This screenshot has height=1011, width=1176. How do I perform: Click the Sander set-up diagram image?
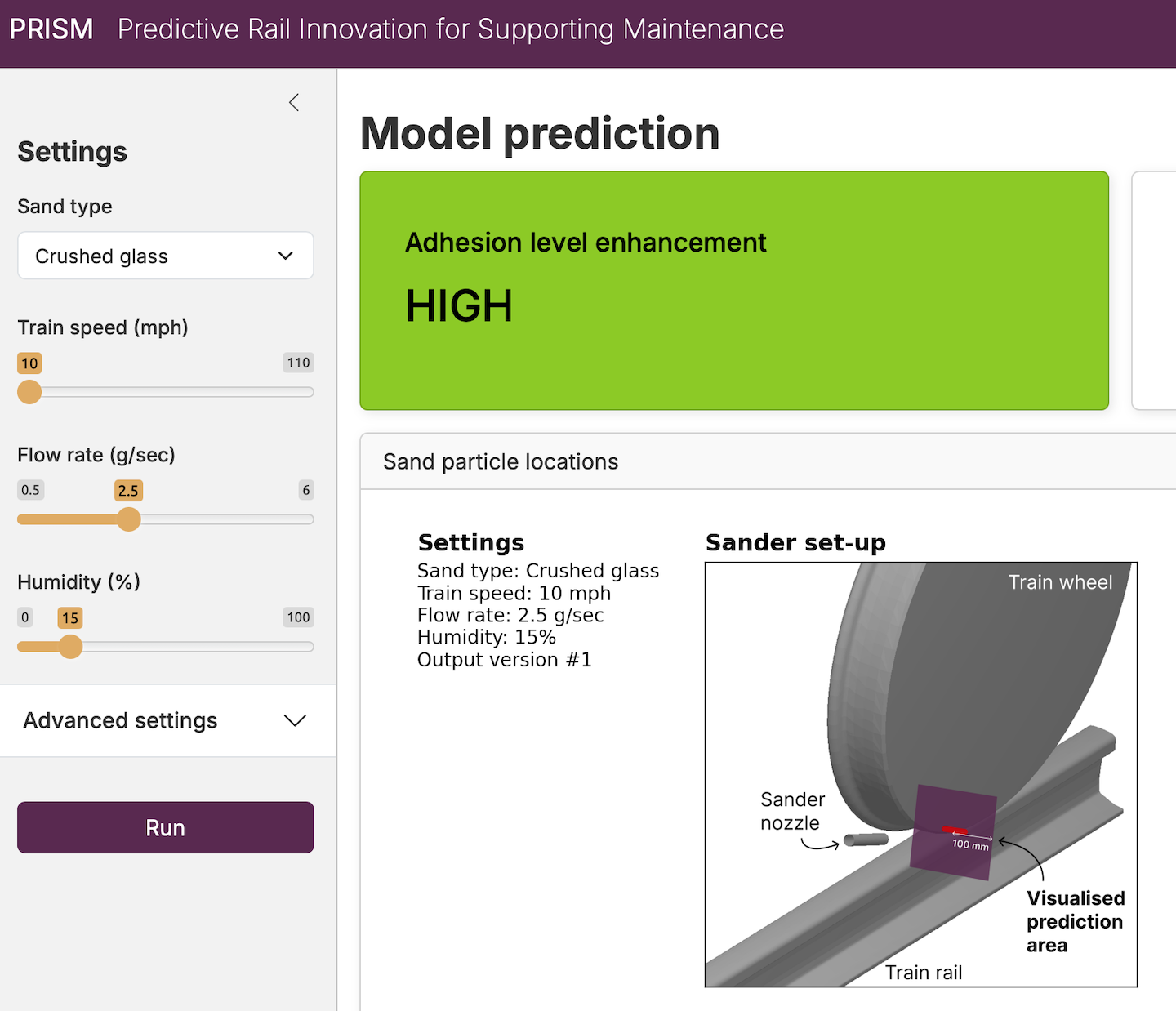[921, 774]
